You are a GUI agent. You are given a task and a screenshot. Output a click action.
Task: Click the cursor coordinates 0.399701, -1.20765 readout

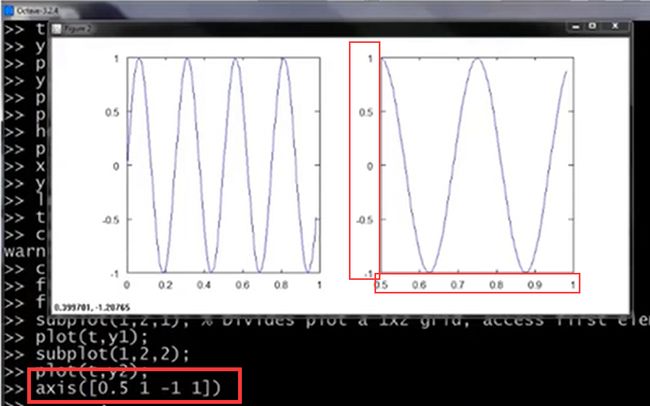(92, 308)
